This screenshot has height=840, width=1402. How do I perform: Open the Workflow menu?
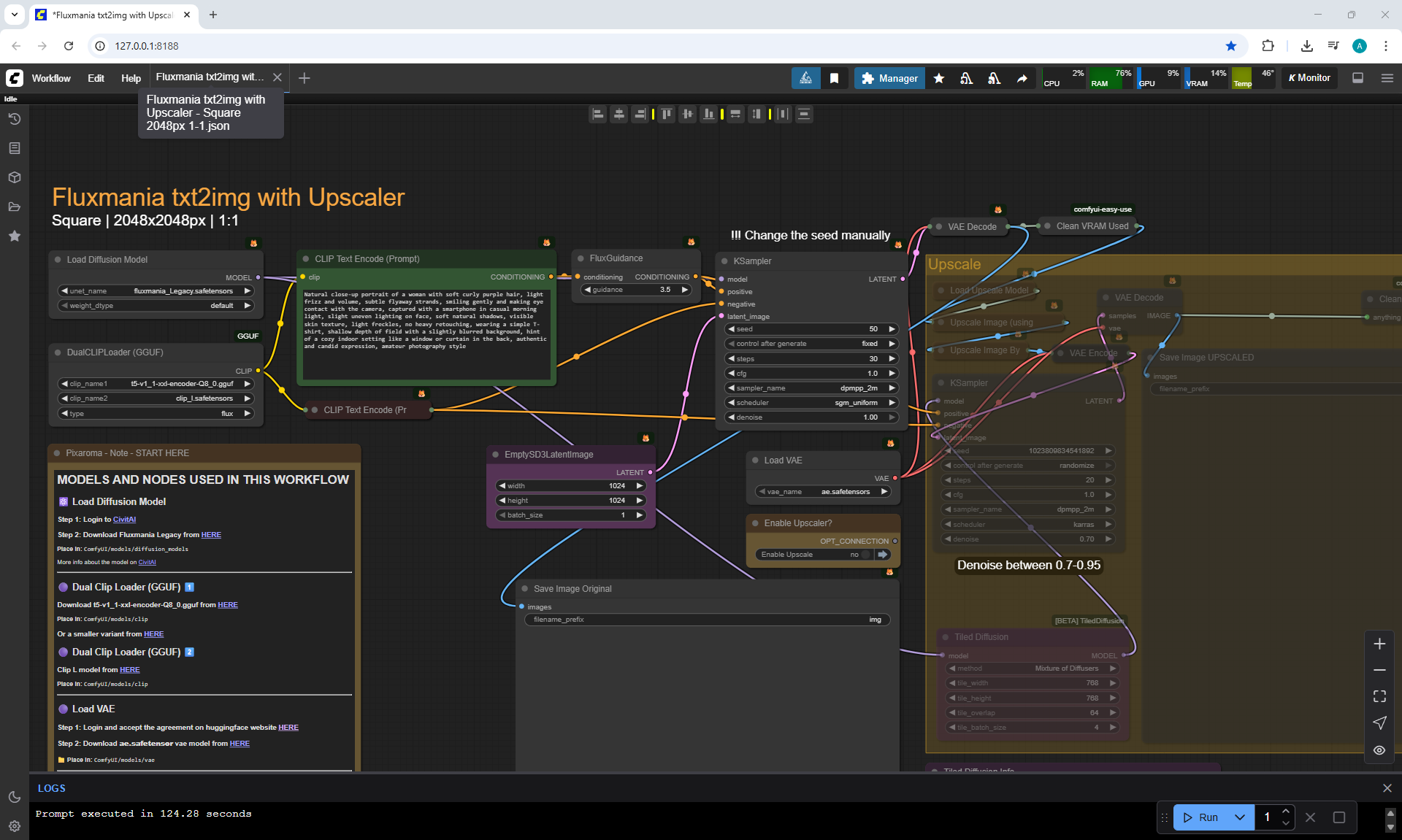(x=51, y=78)
